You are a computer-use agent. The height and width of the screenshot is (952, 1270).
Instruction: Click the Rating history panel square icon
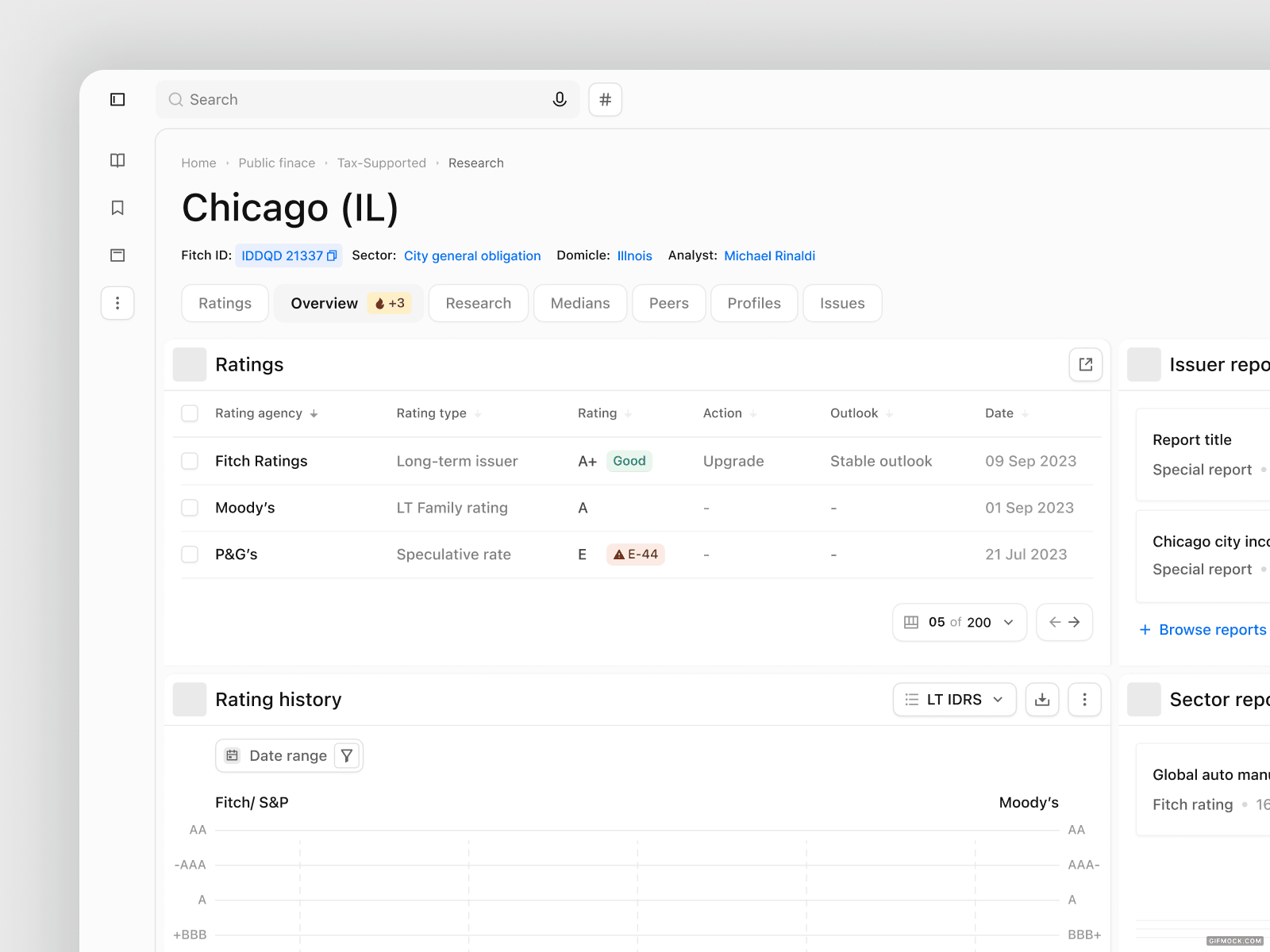point(190,700)
